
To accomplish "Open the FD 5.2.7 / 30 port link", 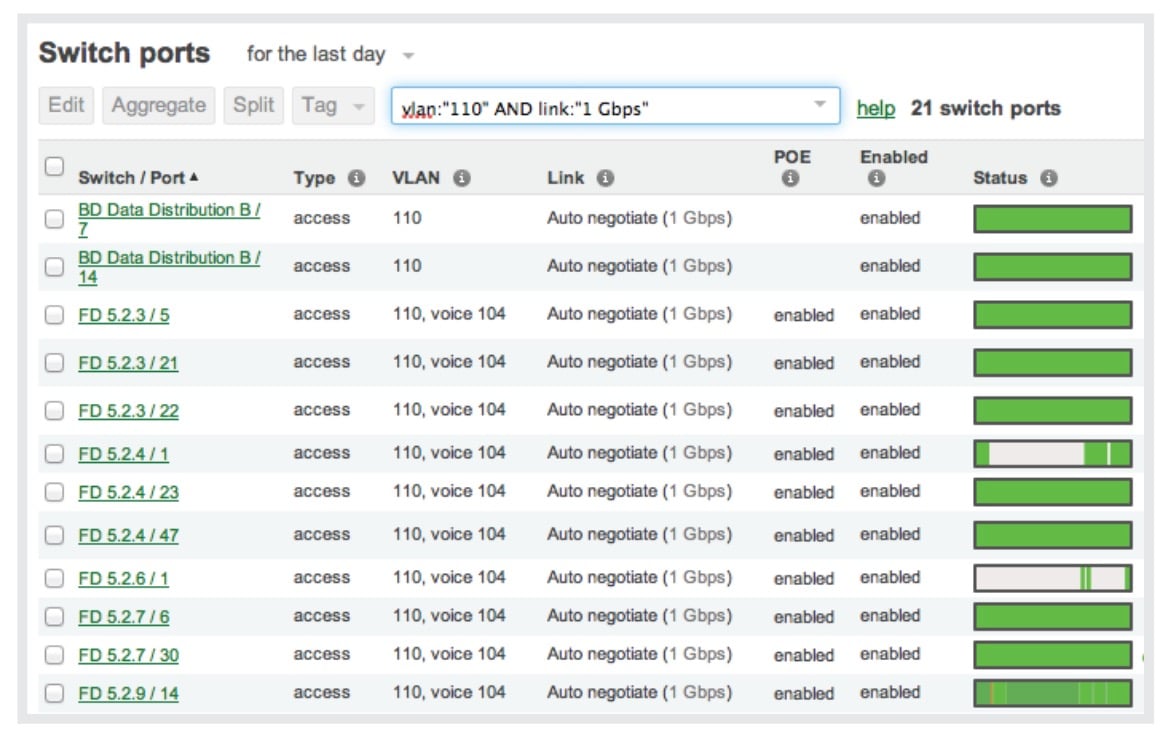I will [x=128, y=655].
